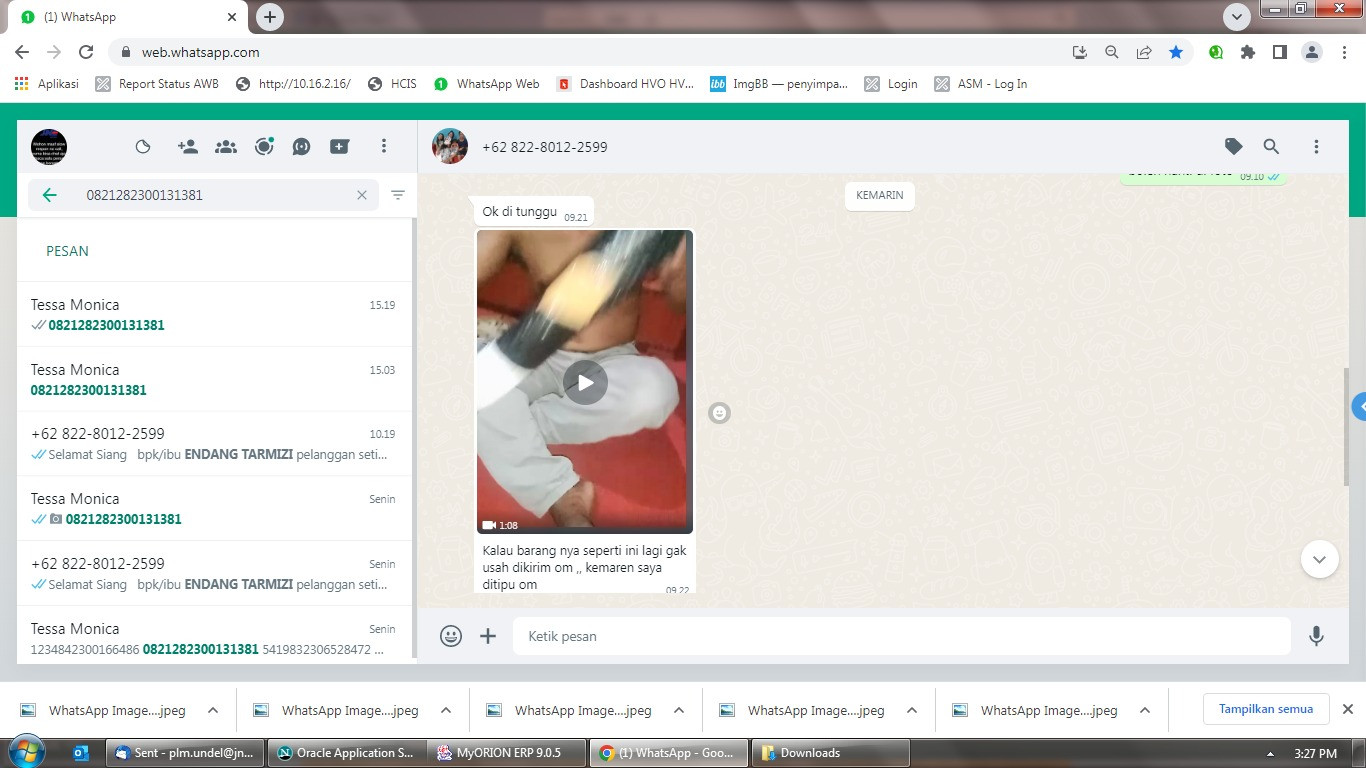
Task: Open the Aplikasi bookmarks shortcut
Action: pyautogui.click(x=47, y=84)
